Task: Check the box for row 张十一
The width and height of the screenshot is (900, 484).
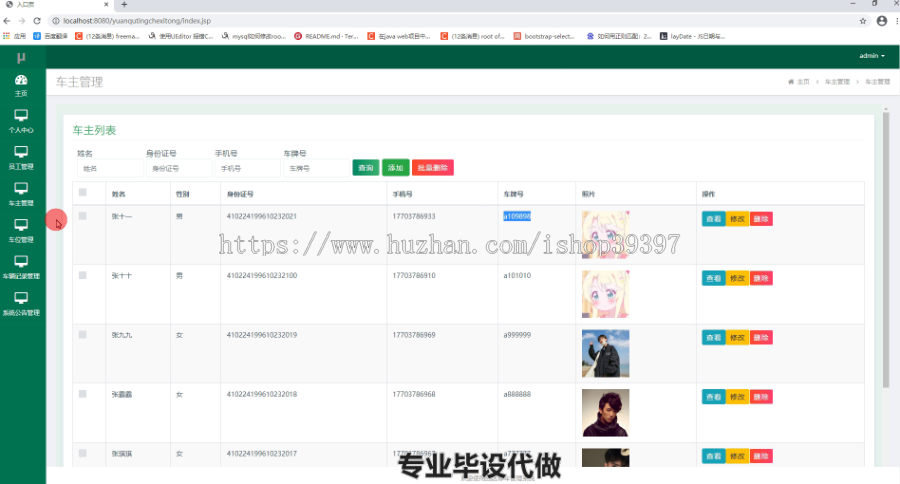Action: pyautogui.click(x=83, y=216)
